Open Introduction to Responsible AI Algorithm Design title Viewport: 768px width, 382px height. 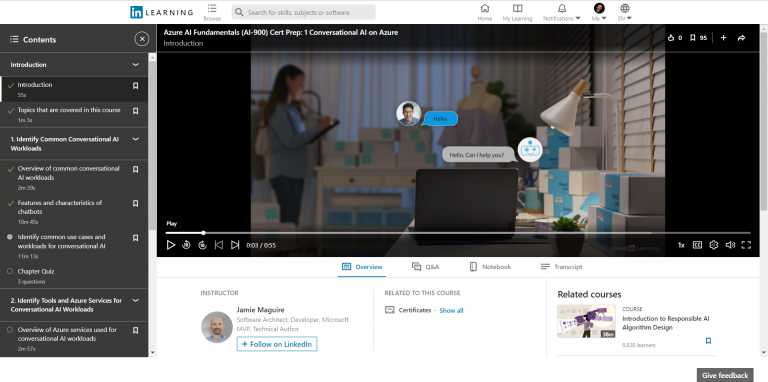click(666, 323)
